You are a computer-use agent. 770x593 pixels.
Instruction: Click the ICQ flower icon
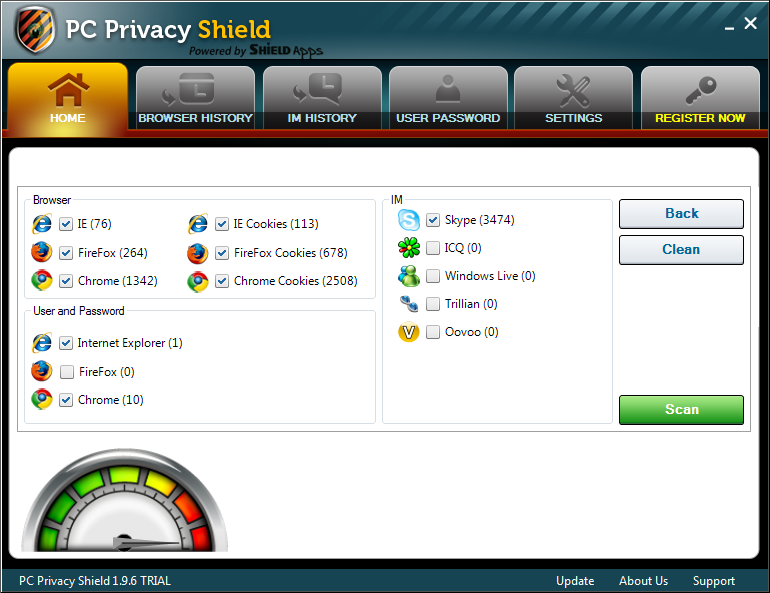[x=409, y=247]
